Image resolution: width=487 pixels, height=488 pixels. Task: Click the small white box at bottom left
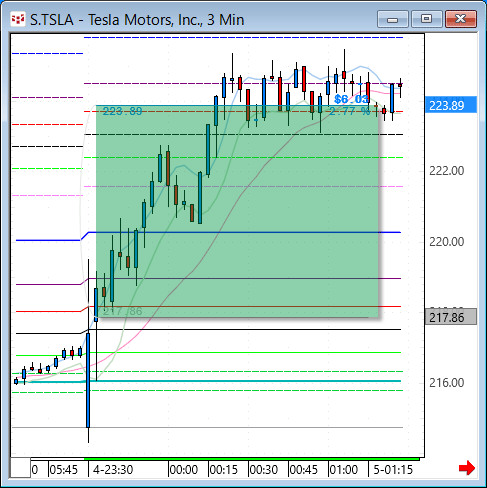coord(20,468)
